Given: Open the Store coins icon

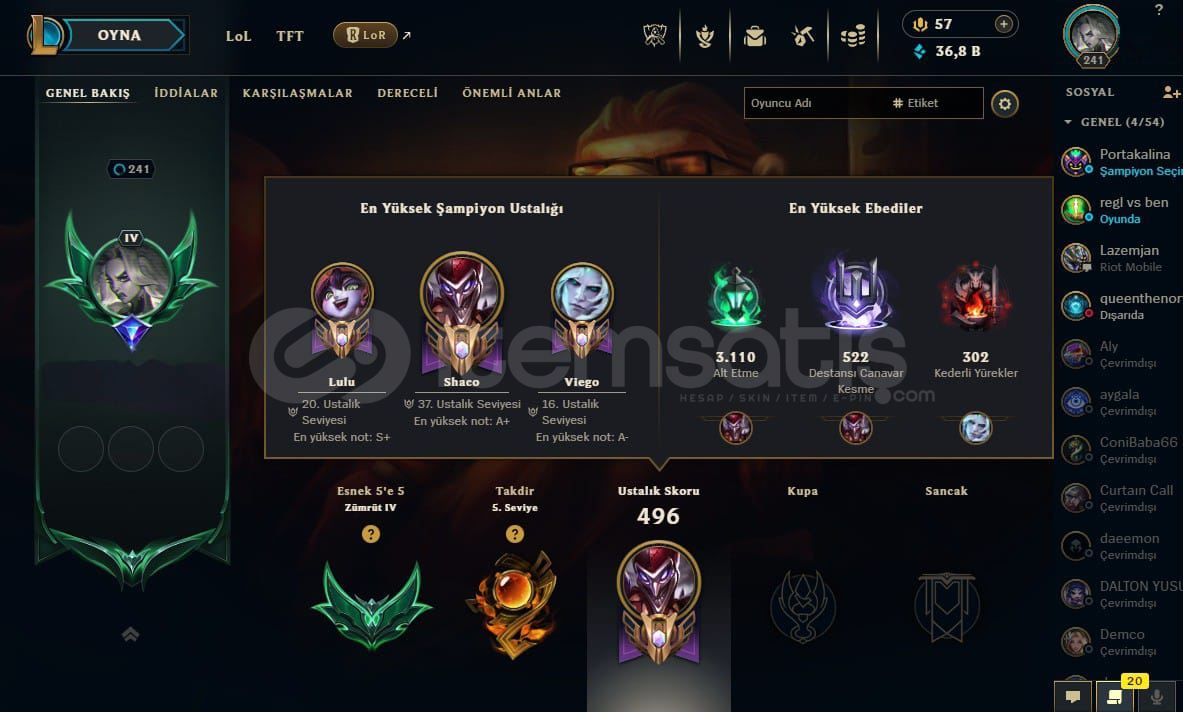Looking at the screenshot, I should [x=853, y=35].
